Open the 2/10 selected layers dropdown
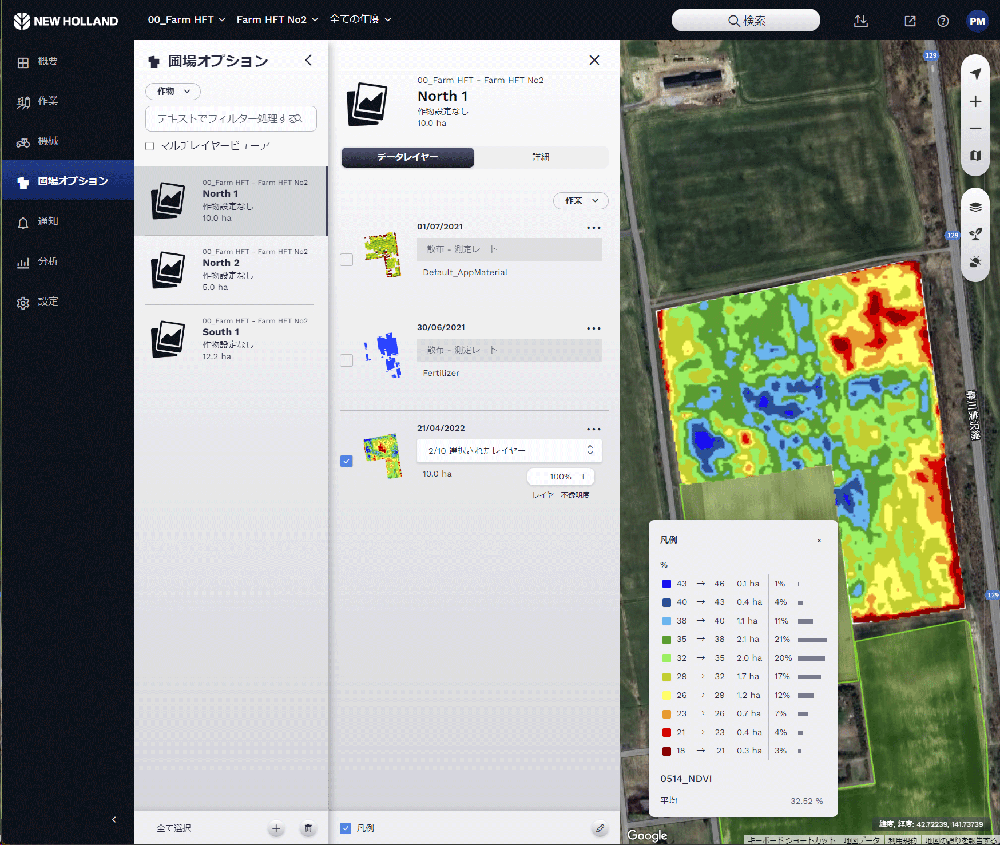The image size is (1000, 845). tap(509, 450)
